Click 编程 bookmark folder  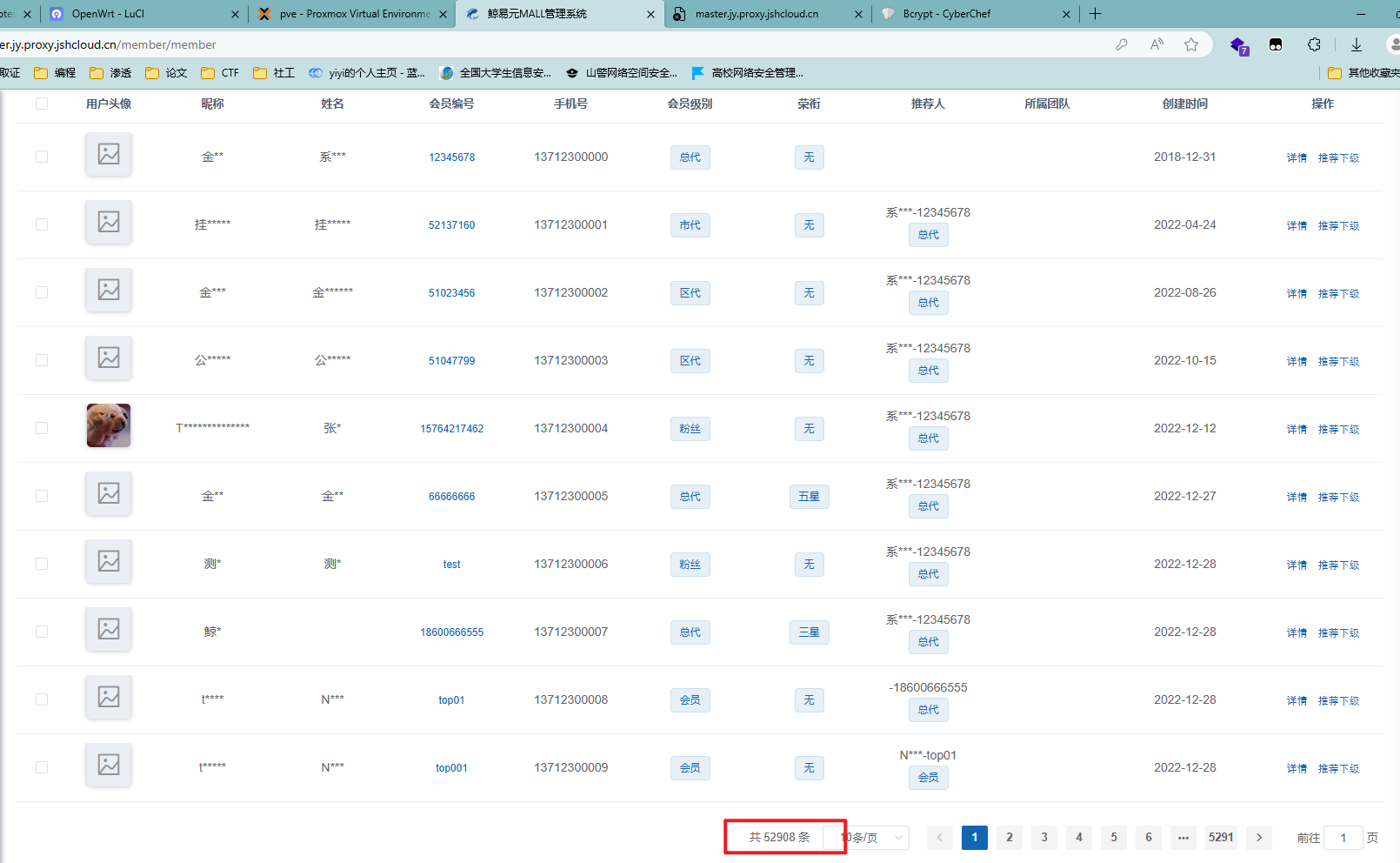(x=55, y=73)
